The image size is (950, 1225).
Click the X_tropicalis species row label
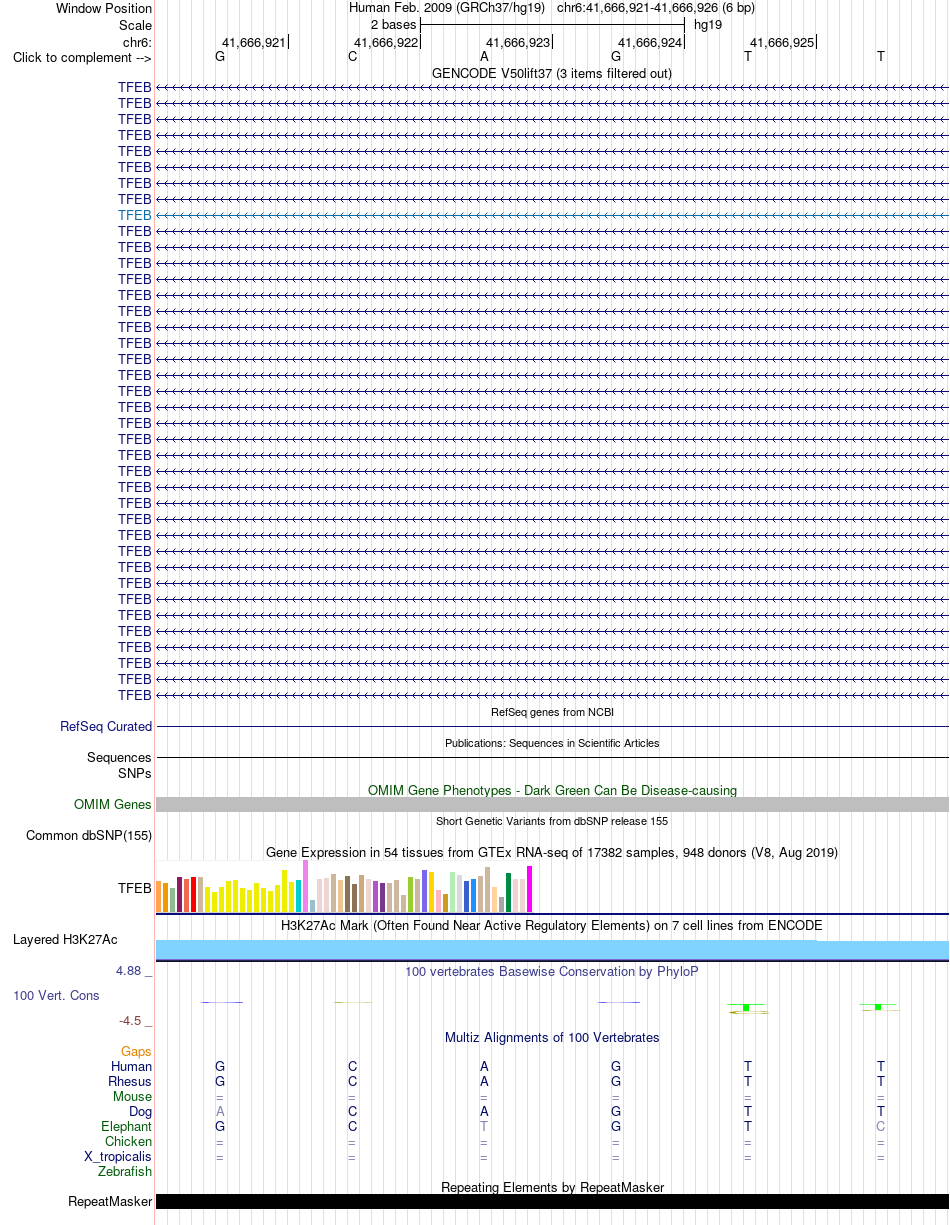118,1156
